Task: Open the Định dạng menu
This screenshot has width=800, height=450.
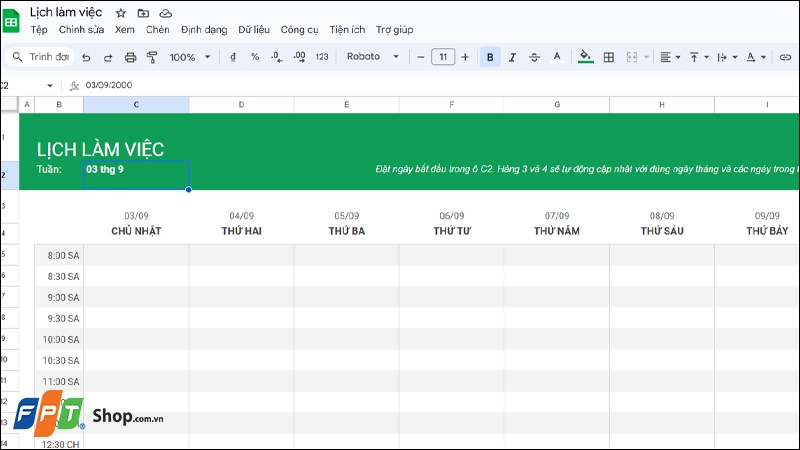Action: [x=204, y=30]
